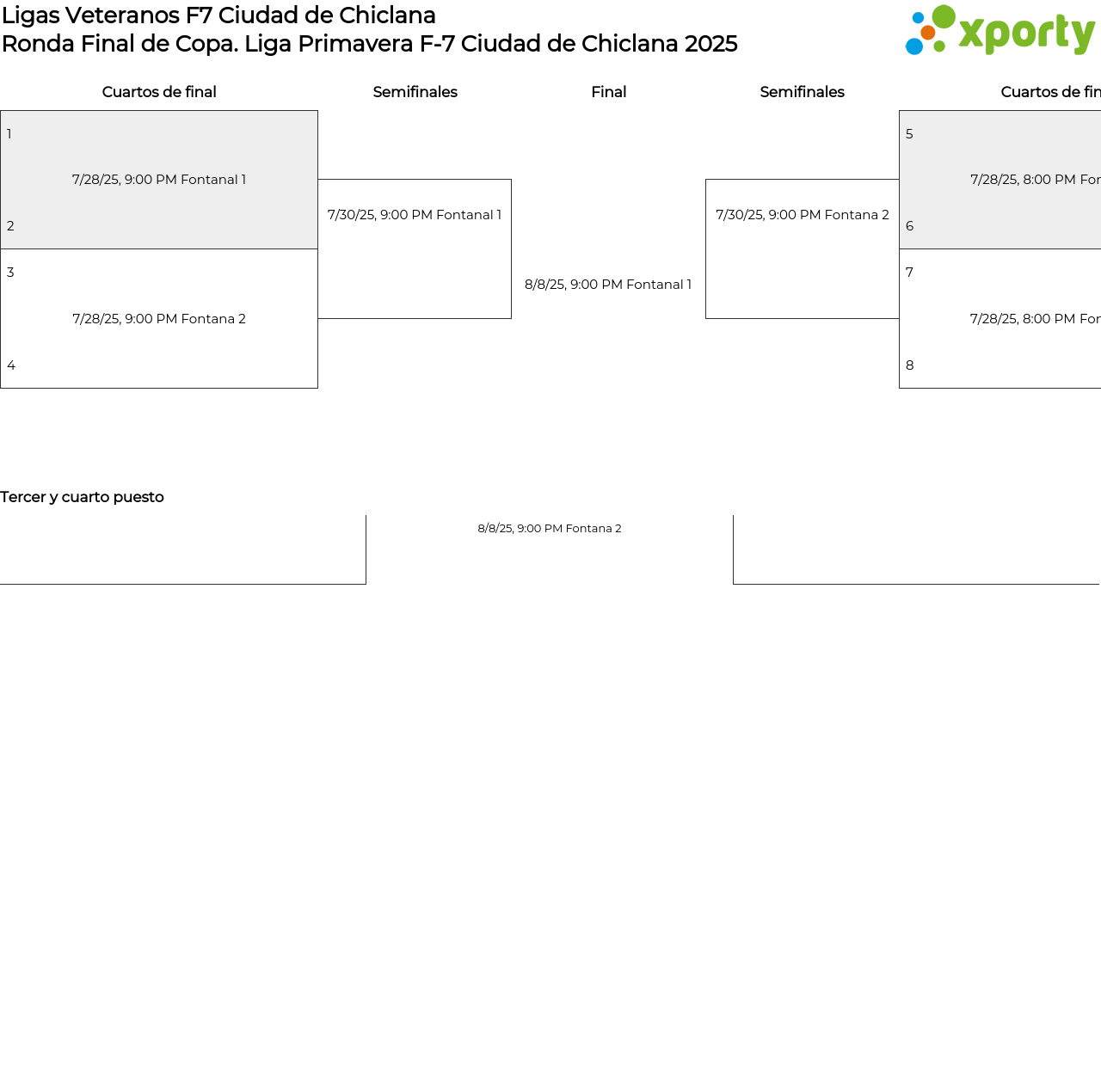Select seed slot 6 in the bracket
1101x1092 pixels.
(909, 226)
